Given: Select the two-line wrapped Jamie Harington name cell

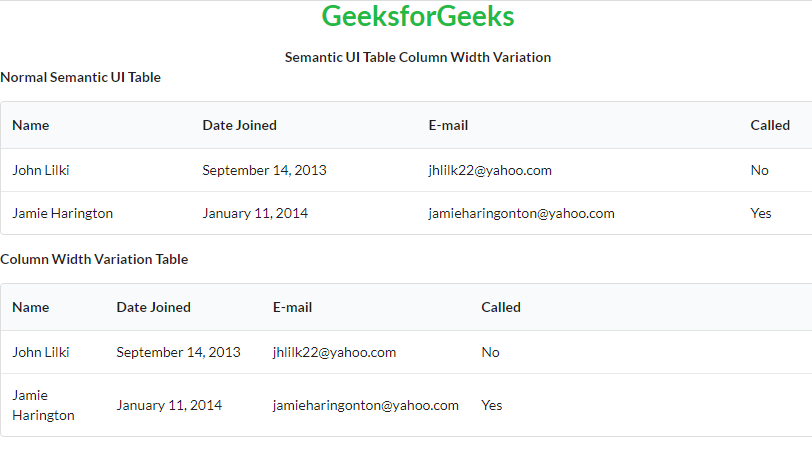Looking at the screenshot, I should coord(43,405).
